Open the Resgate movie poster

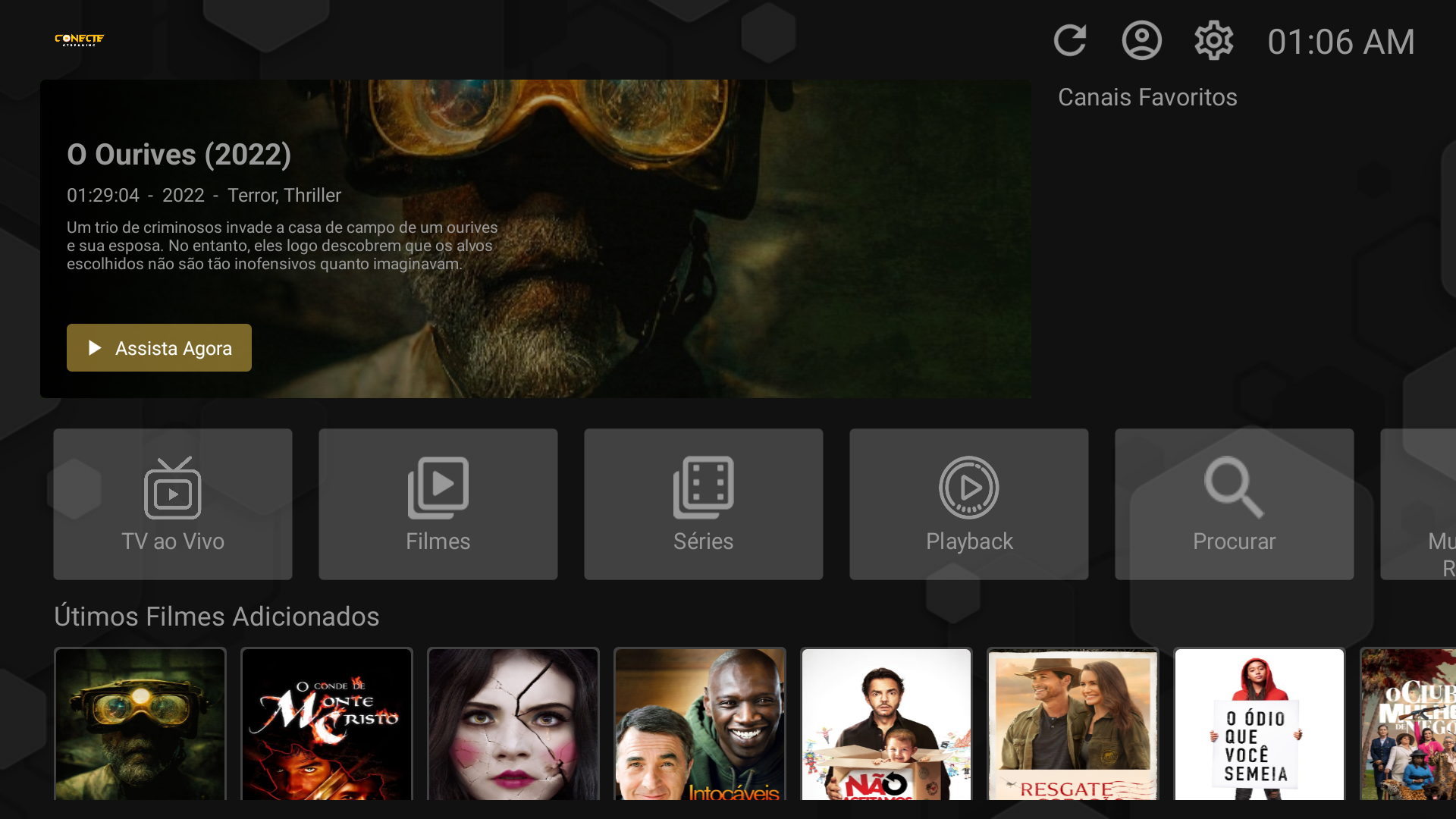tap(1073, 724)
